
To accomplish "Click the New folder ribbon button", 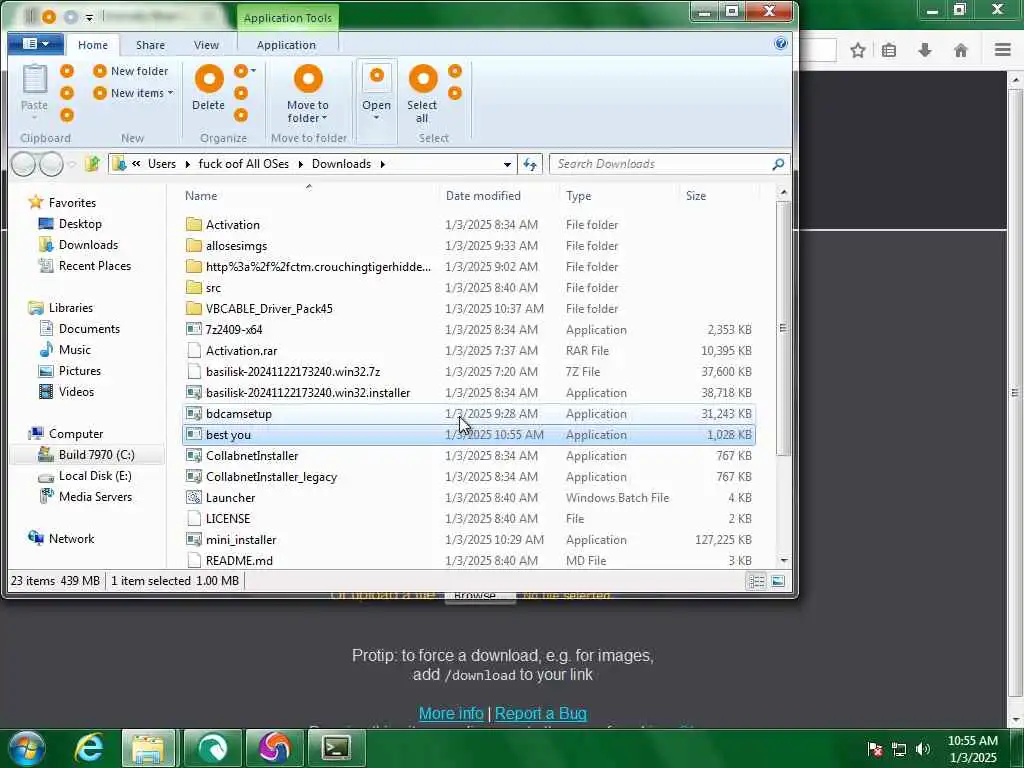I will click(131, 71).
